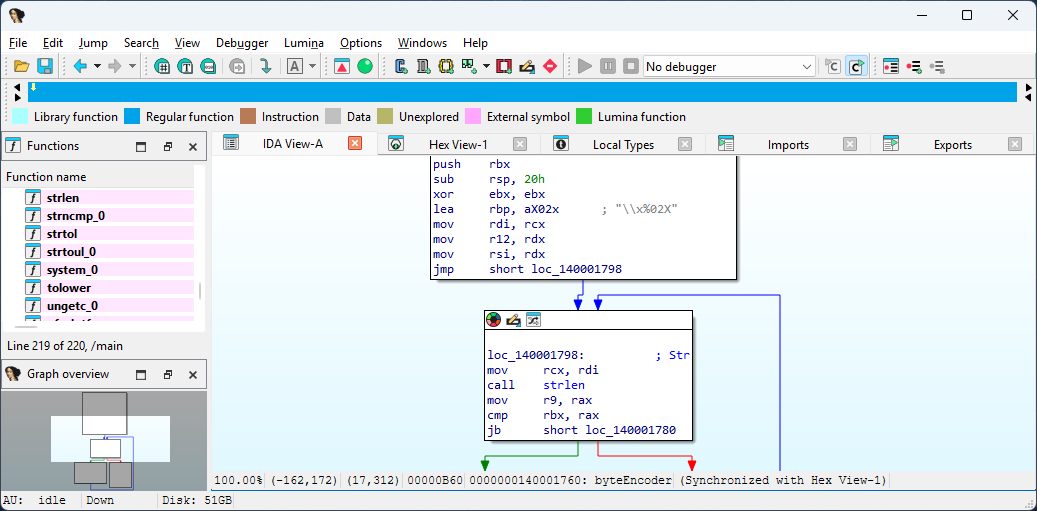Click the Save database floppy icon

tap(45, 66)
